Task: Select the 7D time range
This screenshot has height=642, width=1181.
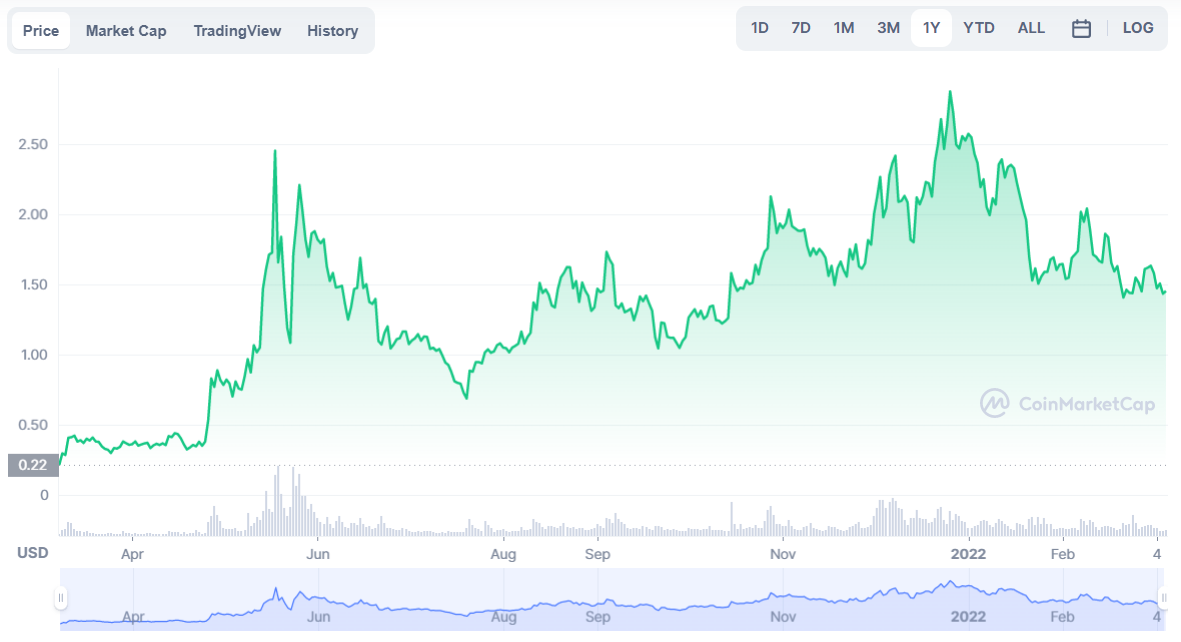Action: 801,28
